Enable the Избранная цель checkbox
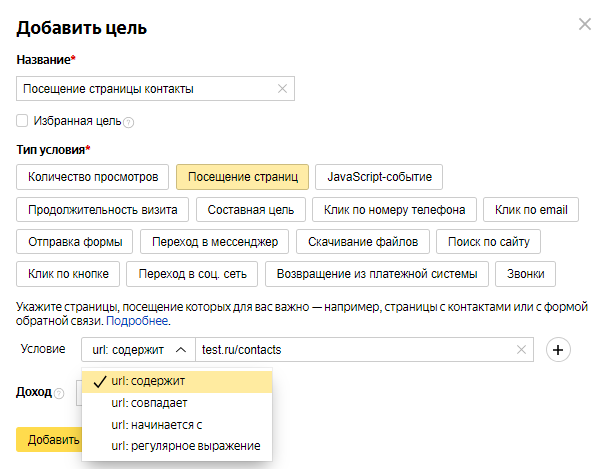Image resolution: width=607 pixels, height=469 pixels. (x=22, y=120)
